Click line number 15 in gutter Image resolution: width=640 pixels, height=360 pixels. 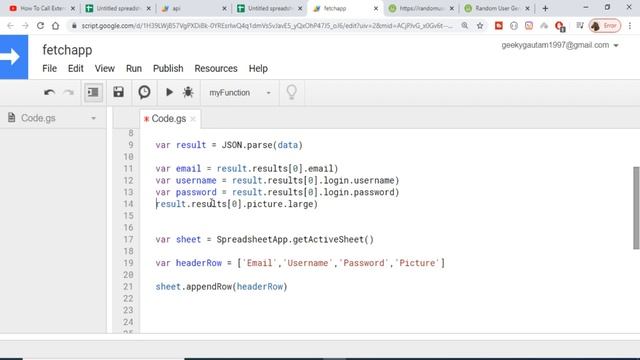128,216
